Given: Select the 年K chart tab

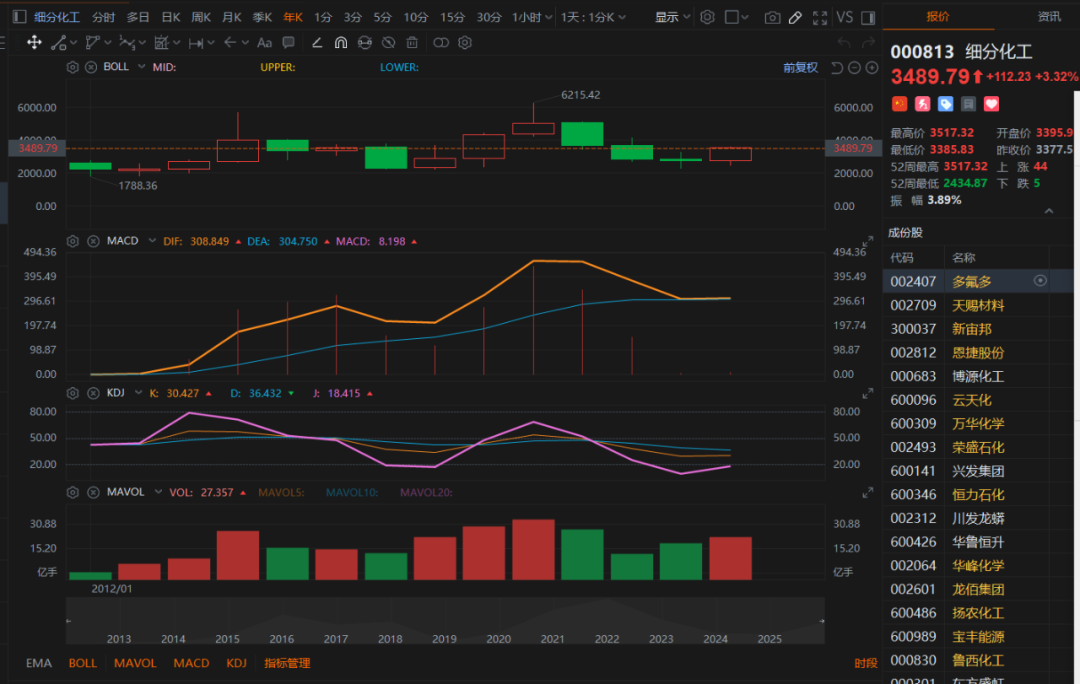Looking at the screenshot, I should 293,17.
